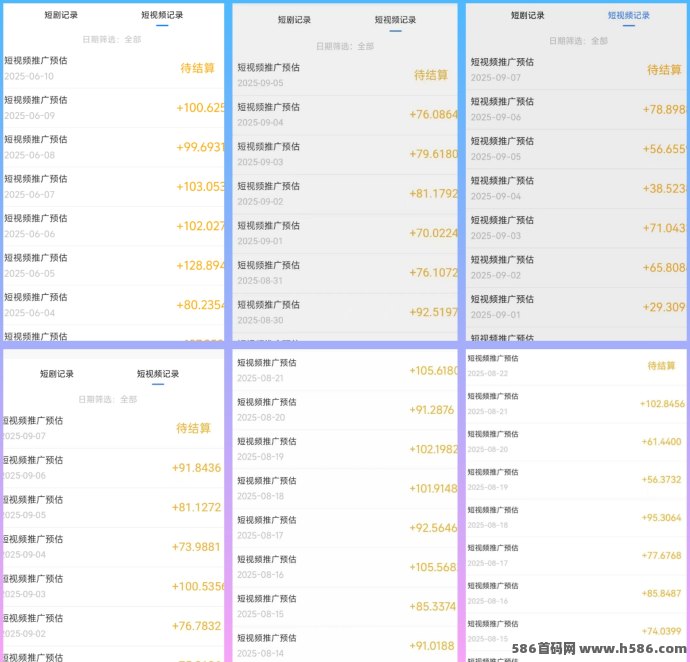Tap the +103.053 amount
The width and height of the screenshot is (690, 662).
click(200, 187)
